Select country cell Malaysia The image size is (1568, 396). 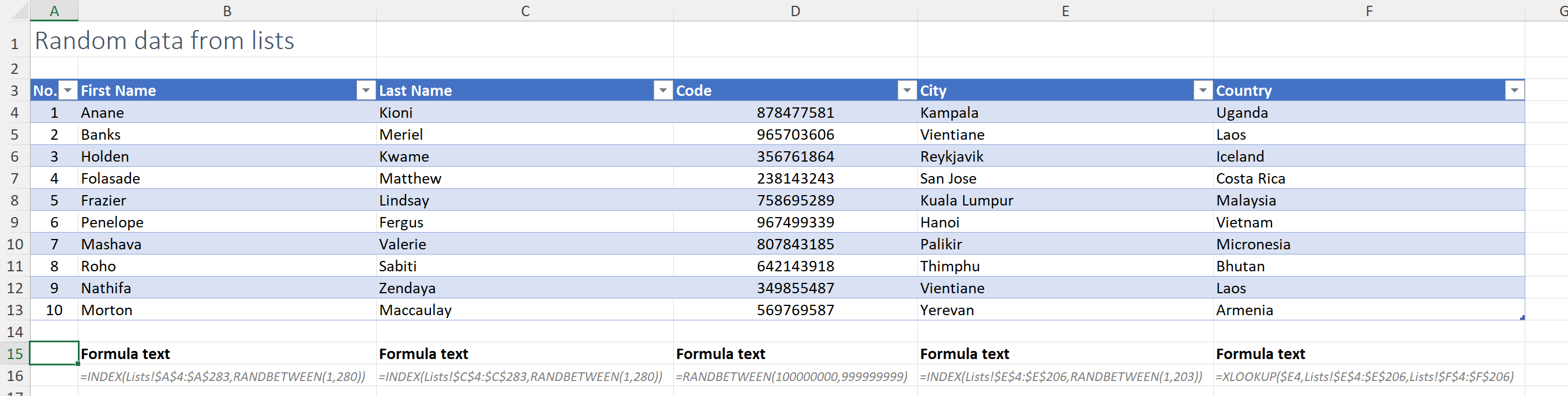pyautogui.click(x=1369, y=200)
